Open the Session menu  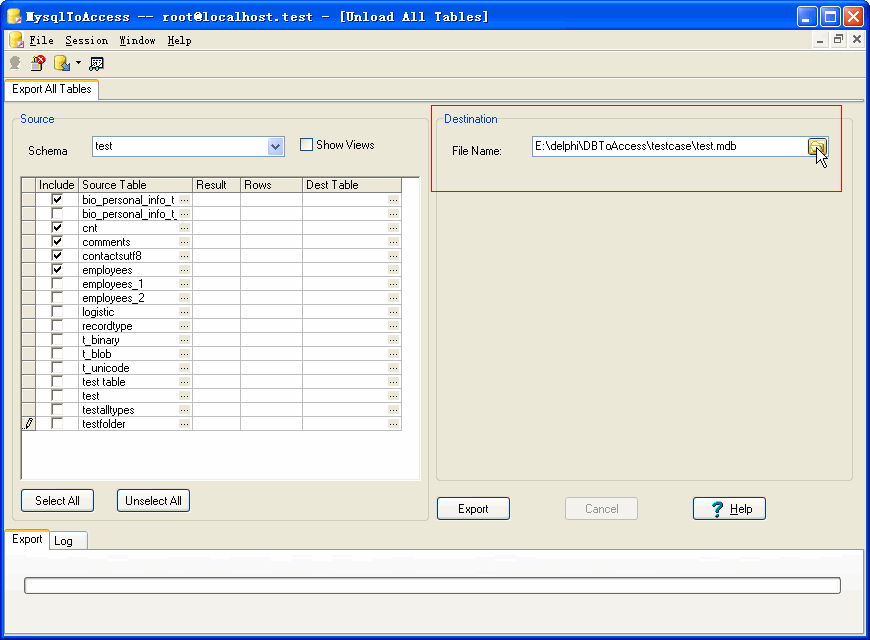tap(87, 41)
